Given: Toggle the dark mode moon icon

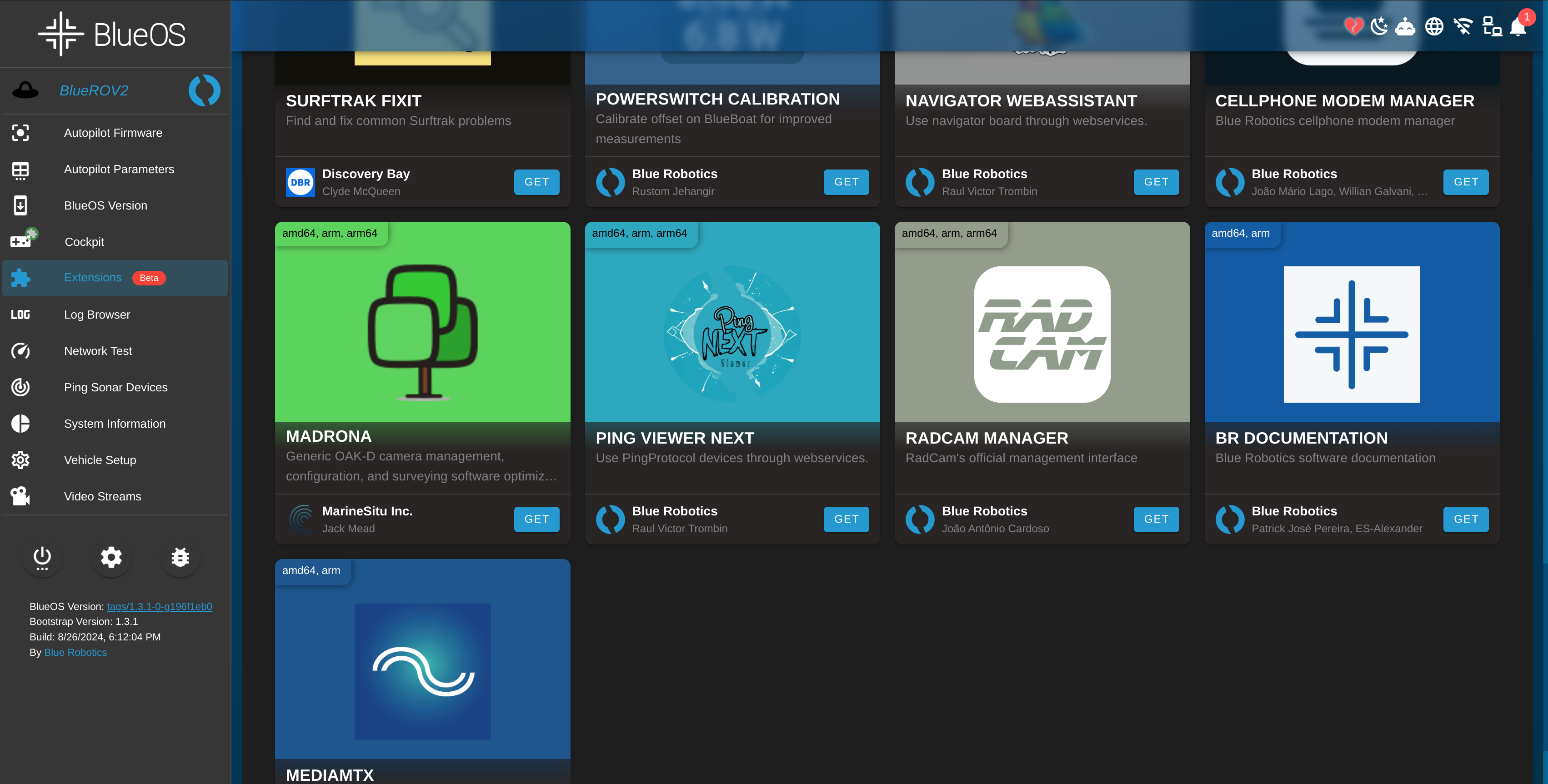Looking at the screenshot, I should [1379, 26].
